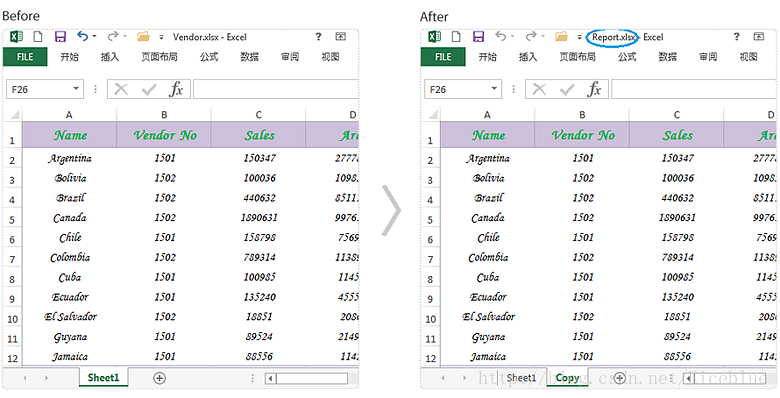
Task: Click the Argentina cell in Vendor.xlsx
Action: [x=70, y=158]
